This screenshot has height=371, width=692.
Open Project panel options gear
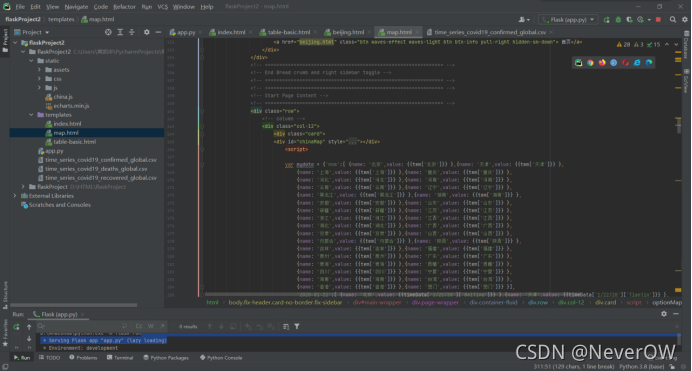[x=147, y=32]
